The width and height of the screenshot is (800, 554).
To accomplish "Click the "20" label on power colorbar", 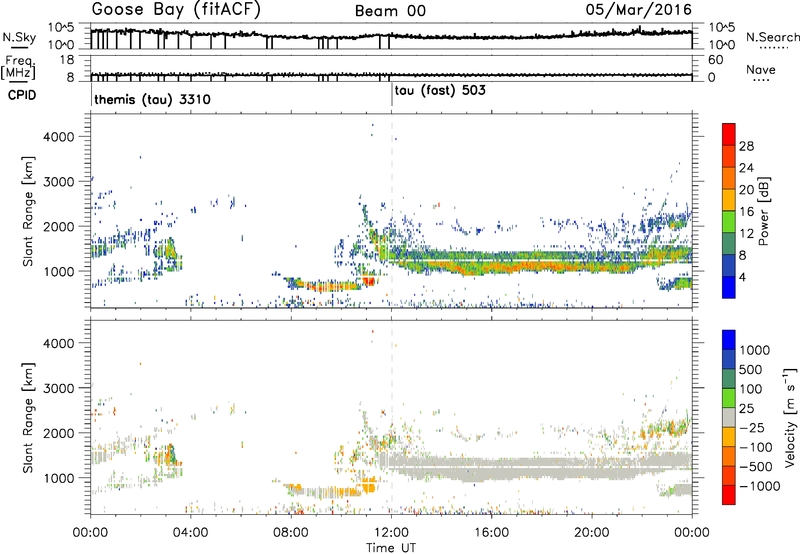I will [746, 190].
